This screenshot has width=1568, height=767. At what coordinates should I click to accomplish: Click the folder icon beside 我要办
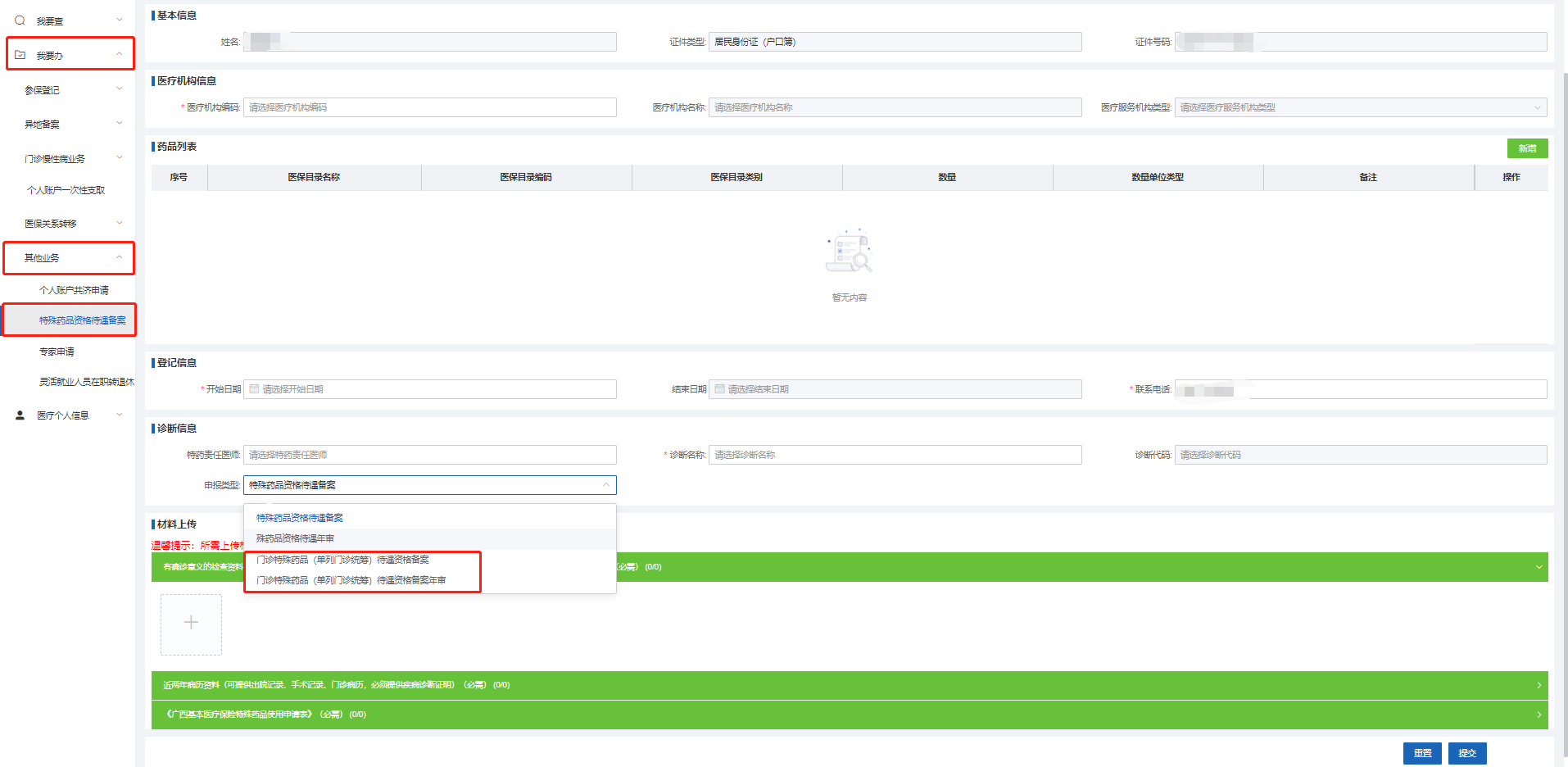coord(20,55)
